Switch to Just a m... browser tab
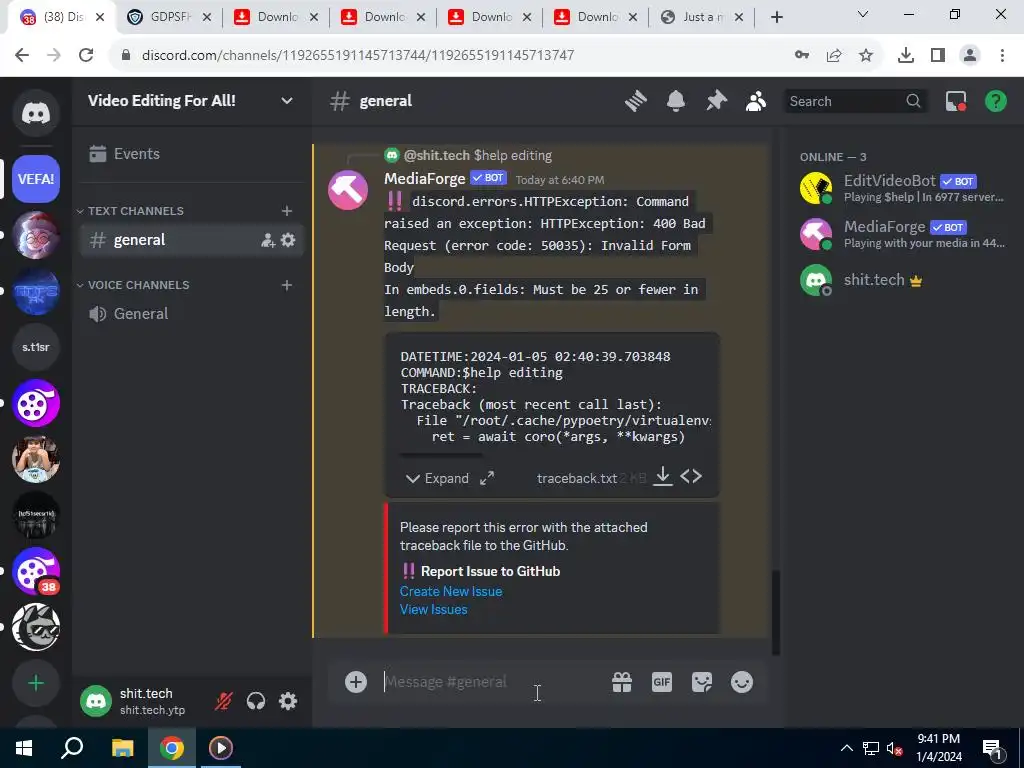1024x768 pixels. pyautogui.click(x=702, y=17)
